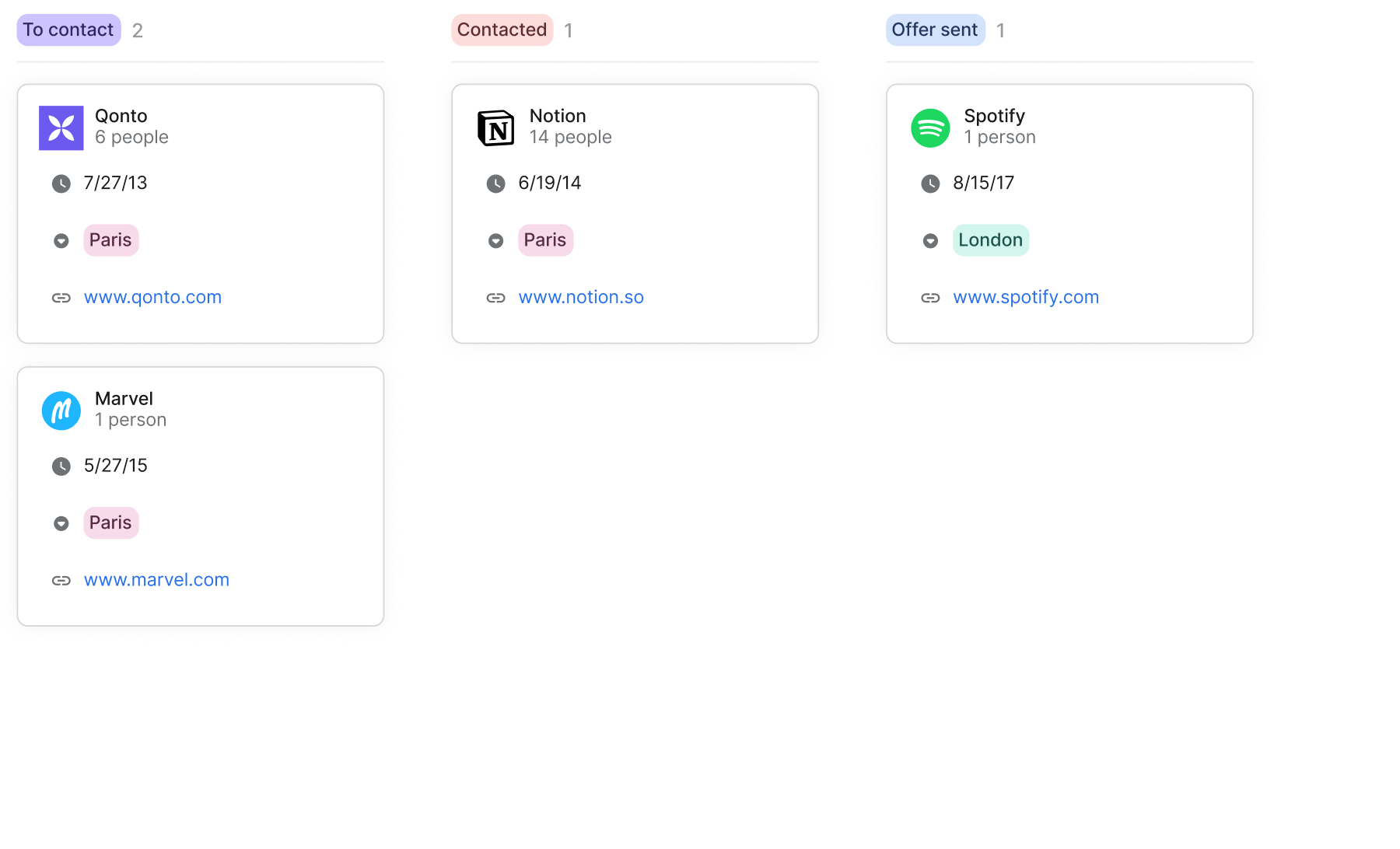
Task: Open the location dropdown on Qonto card
Action: point(61,241)
